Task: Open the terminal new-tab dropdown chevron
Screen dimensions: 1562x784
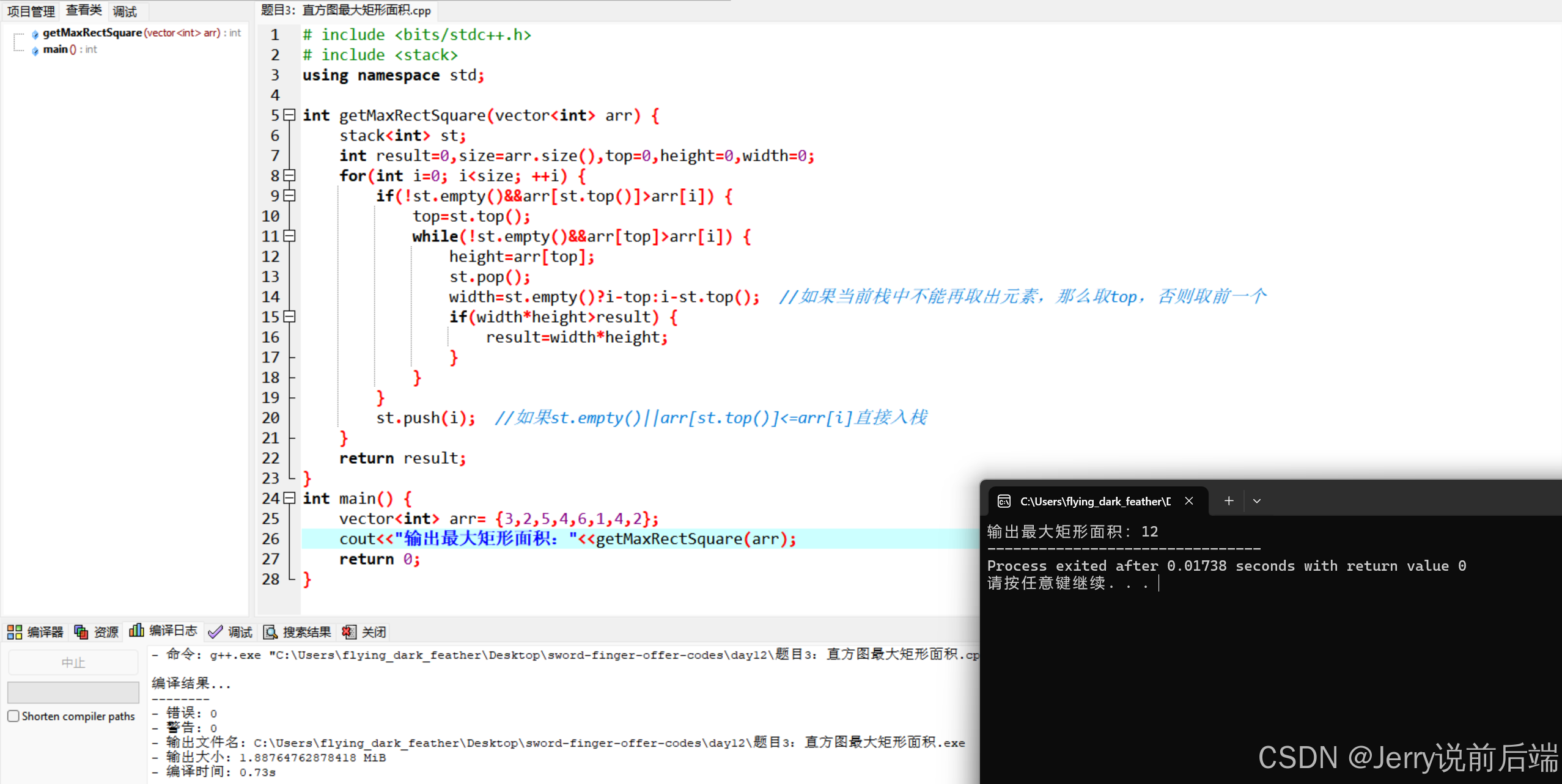Action: point(1257,501)
